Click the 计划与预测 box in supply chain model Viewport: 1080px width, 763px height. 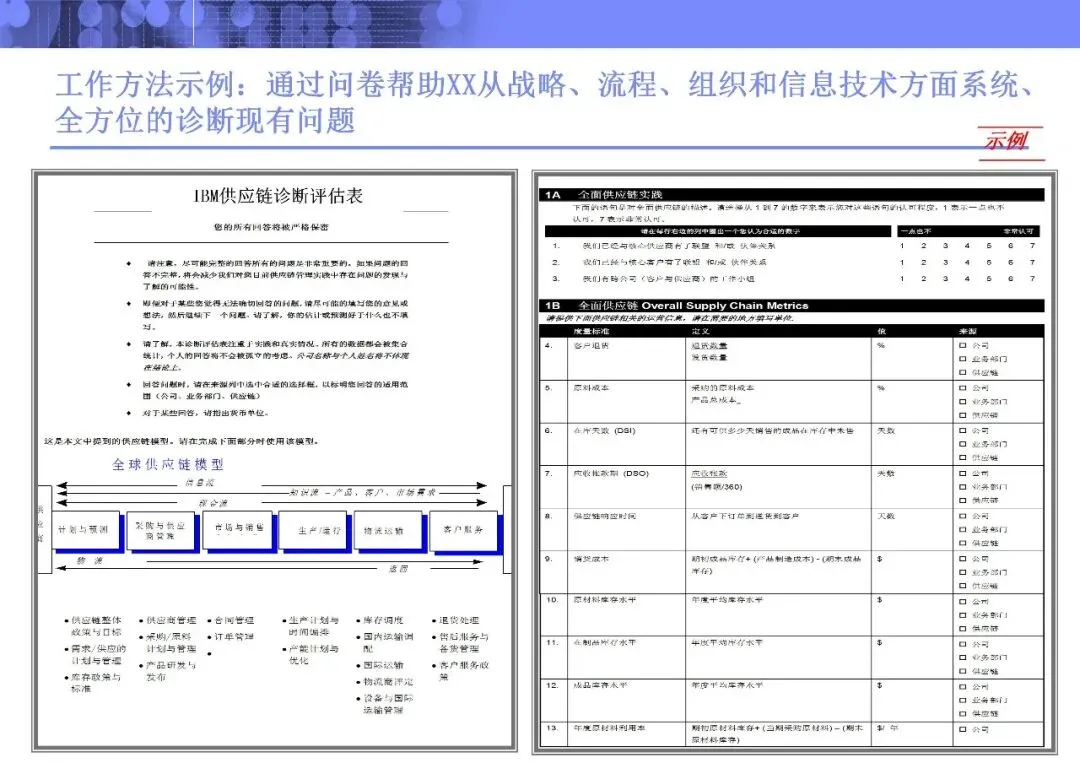click(83, 530)
